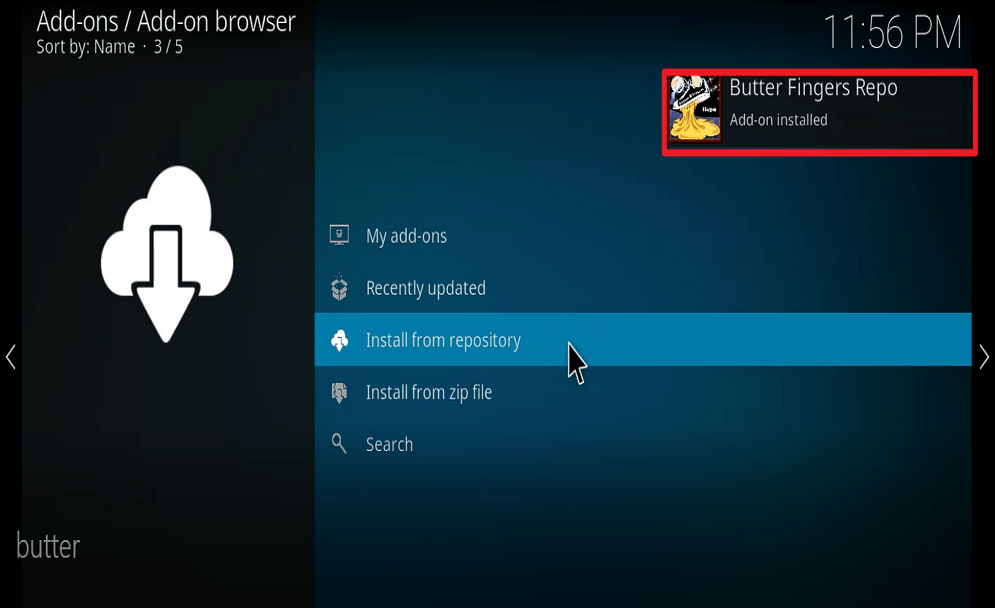Click the Add-on installed notification message

pos(779,120)
